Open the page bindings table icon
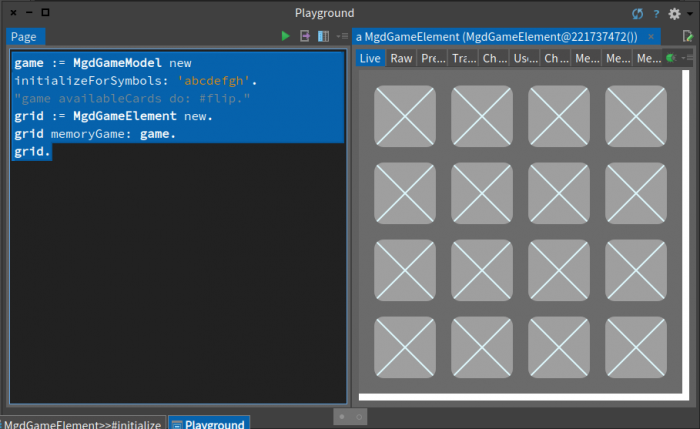Image resolution: width=700 pixels, height=429 pixels. click(323, 36)
